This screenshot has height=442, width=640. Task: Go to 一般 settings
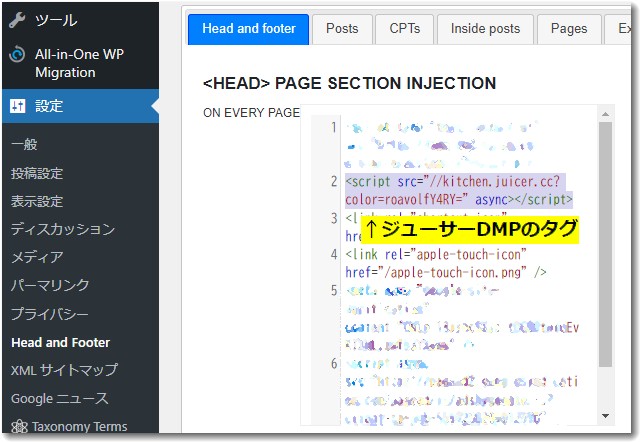(24, 144)
